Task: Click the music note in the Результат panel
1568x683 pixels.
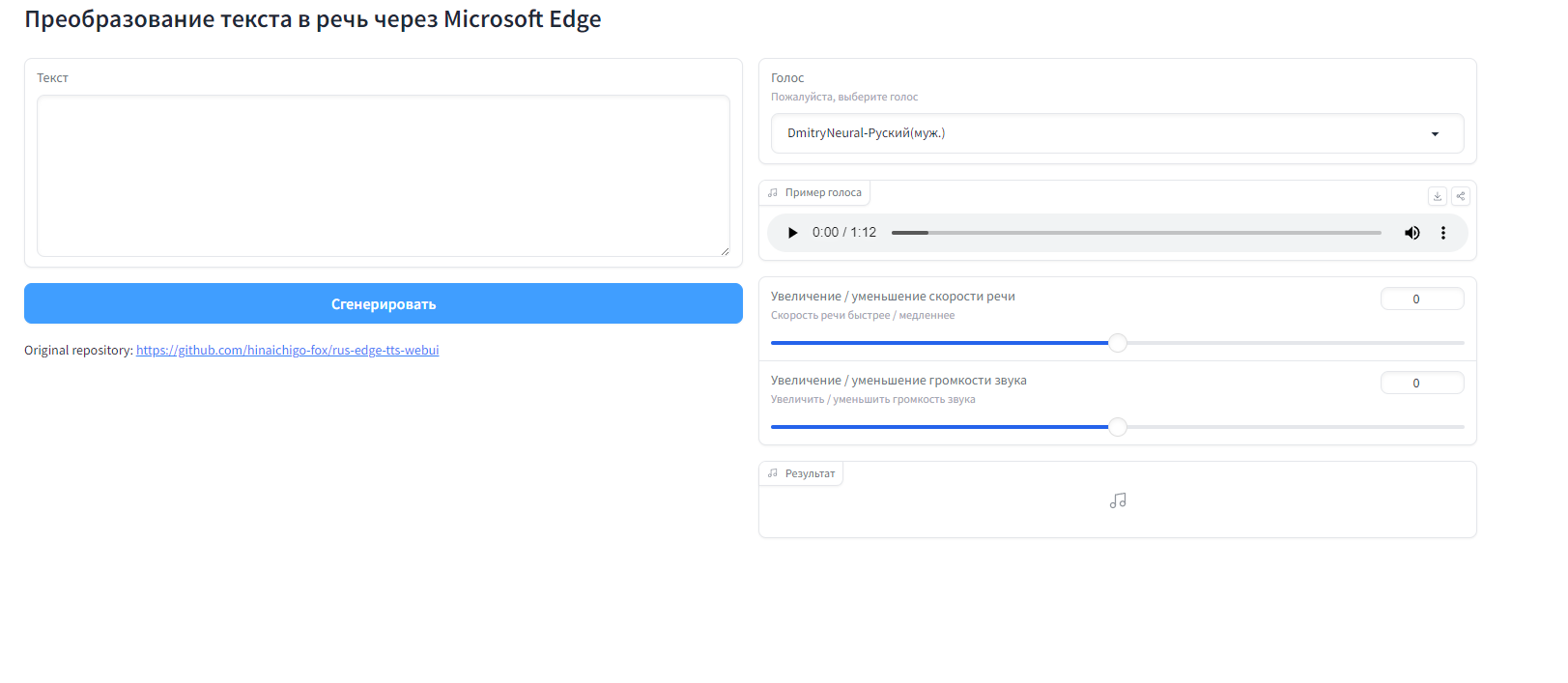Action: [1118, 500]
